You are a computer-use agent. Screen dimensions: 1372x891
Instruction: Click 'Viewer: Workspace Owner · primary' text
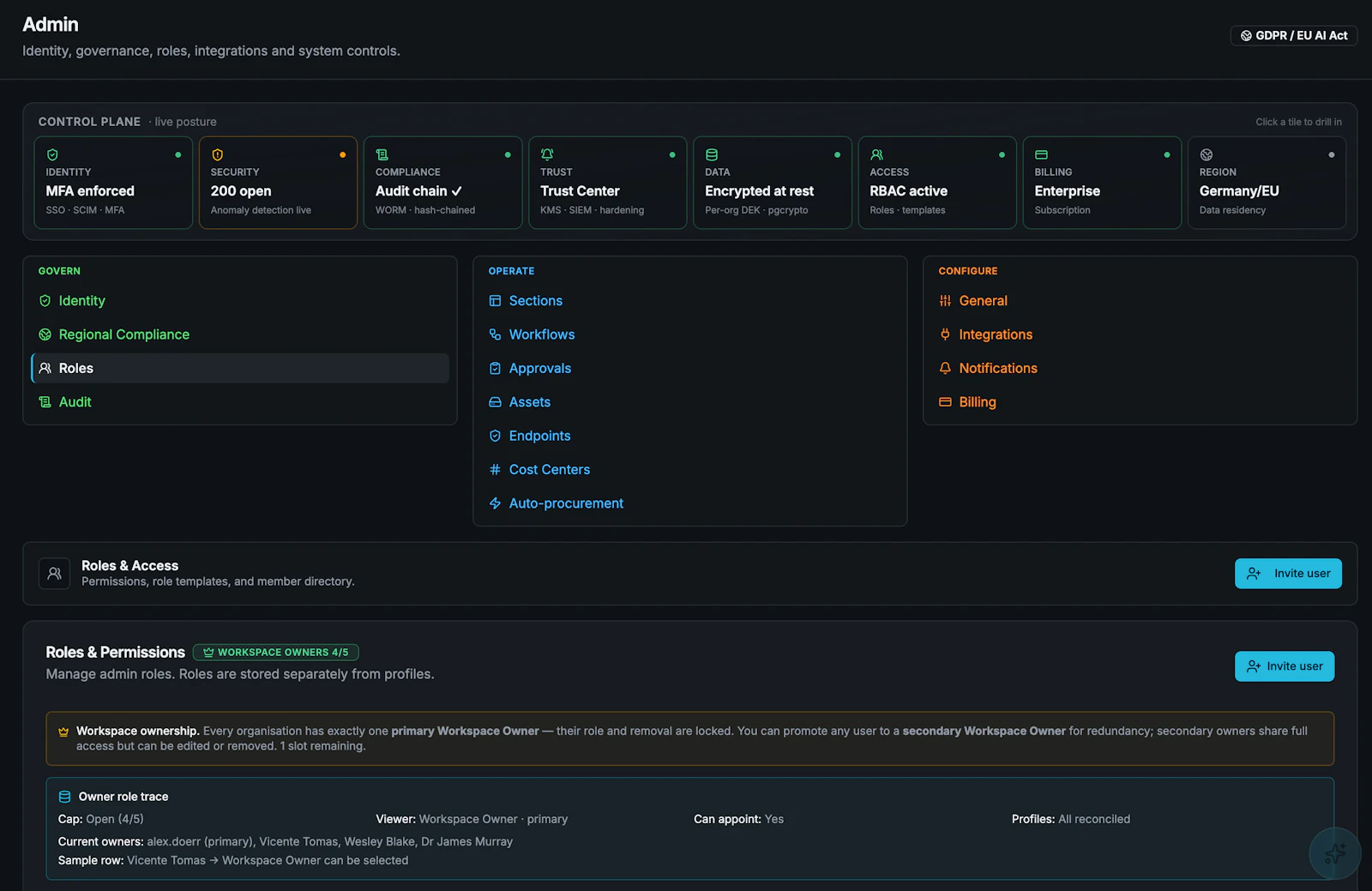point(472,819)
